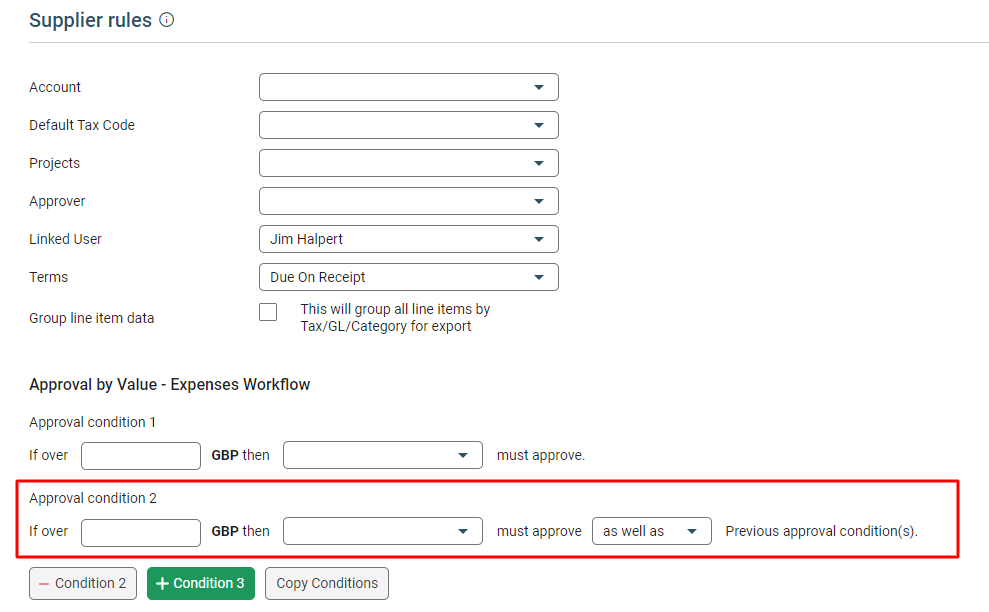Viewport: 989px width, 612px height.
Task: Open the Default Tax Code dropdown
Action: tap(408, 125)
